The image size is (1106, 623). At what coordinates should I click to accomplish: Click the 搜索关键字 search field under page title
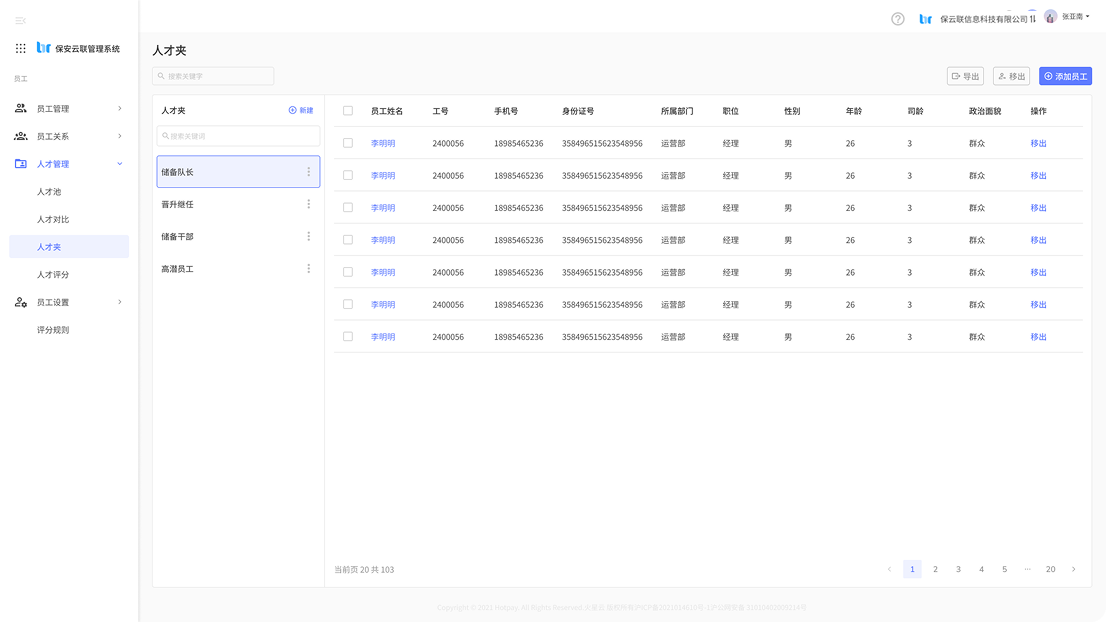tap(213, 76)
